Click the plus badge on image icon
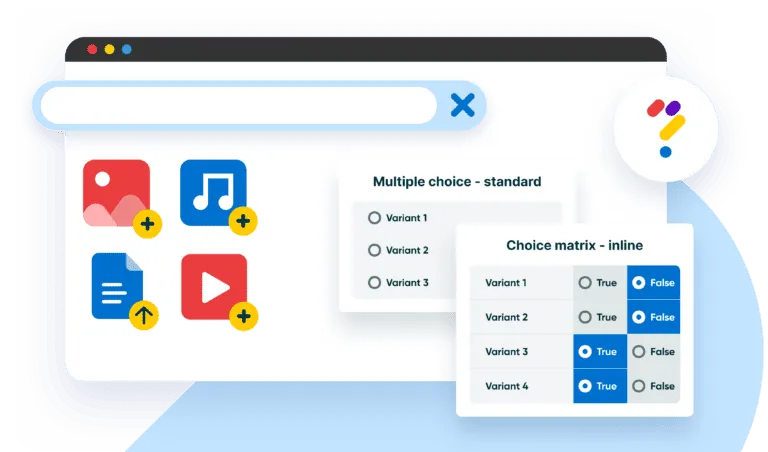This screenshot has width=768, height=452. (x=147, y=224)
